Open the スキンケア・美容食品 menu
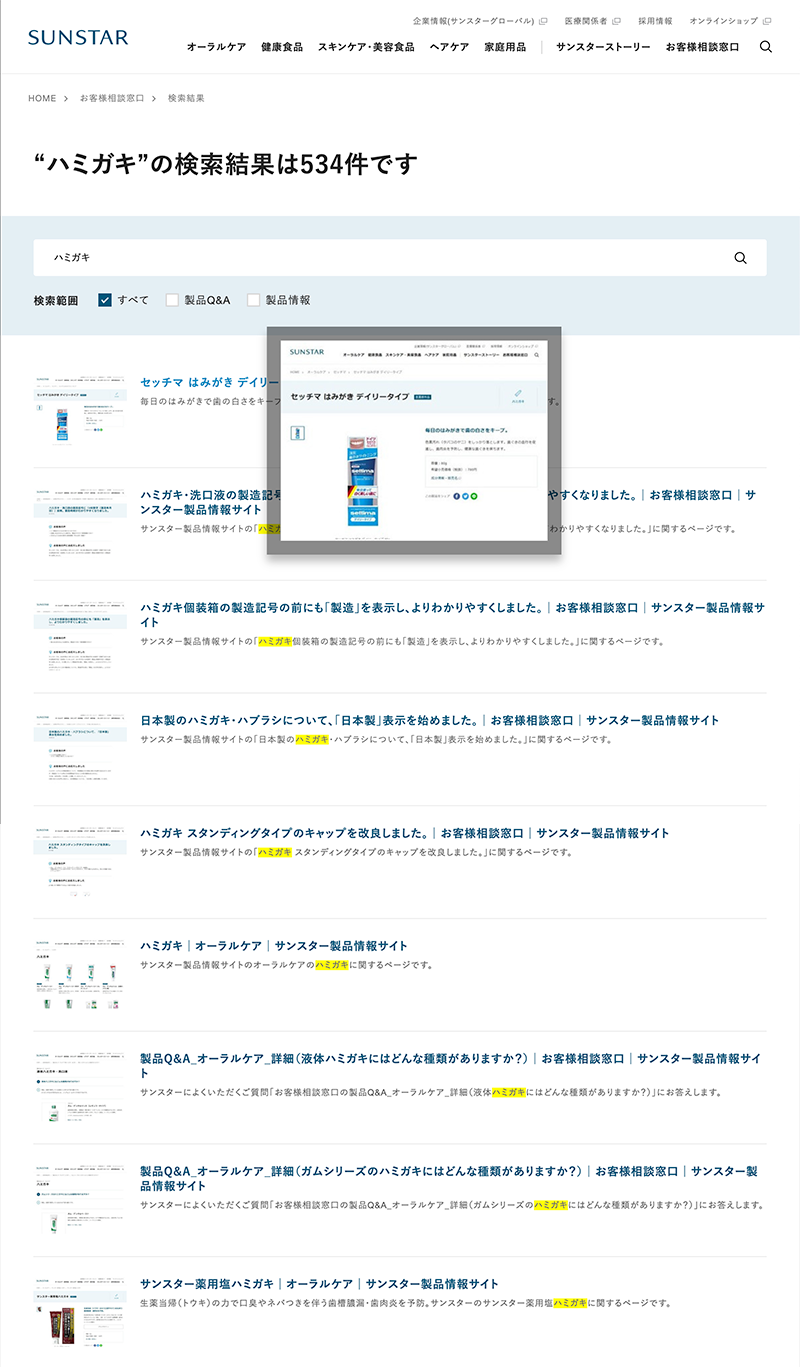800x1367 pixels. pos(366,47)
